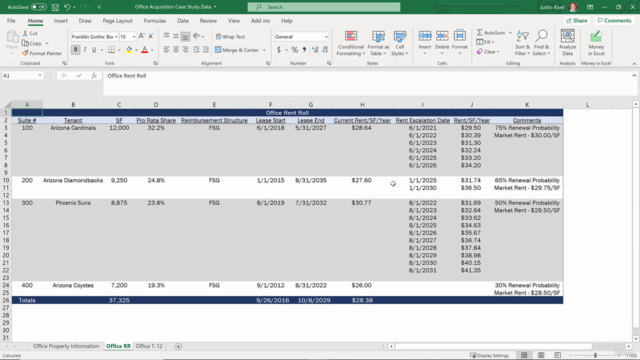Switch to the Data ribbon tab

pos(183,21)
